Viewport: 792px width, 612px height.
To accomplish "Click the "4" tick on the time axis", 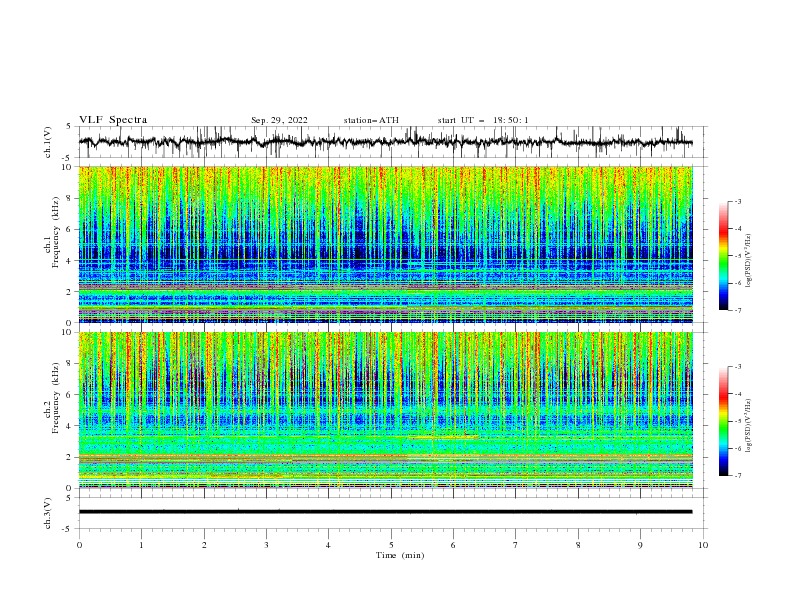I will click(x=328, y=545).
